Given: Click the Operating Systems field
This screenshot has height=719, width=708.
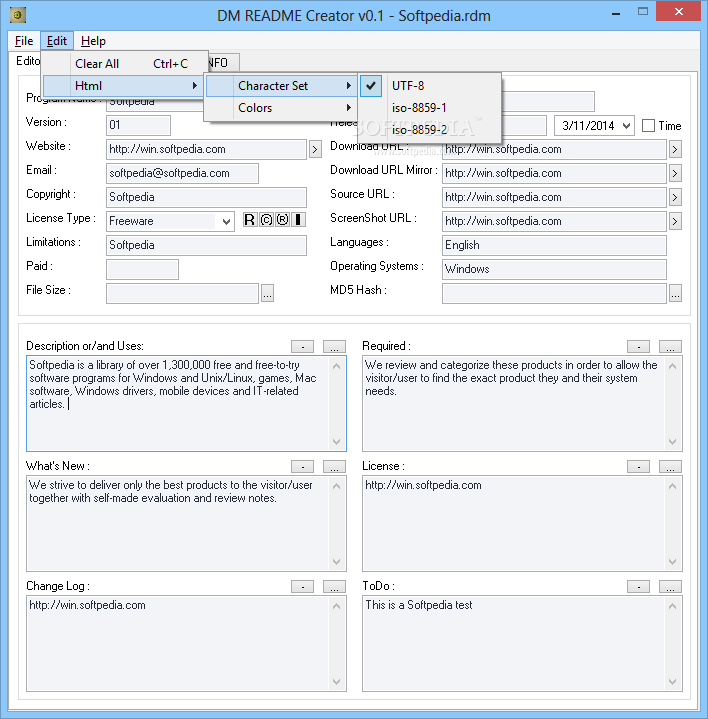Looking at the screenshot, I should 554,269.
